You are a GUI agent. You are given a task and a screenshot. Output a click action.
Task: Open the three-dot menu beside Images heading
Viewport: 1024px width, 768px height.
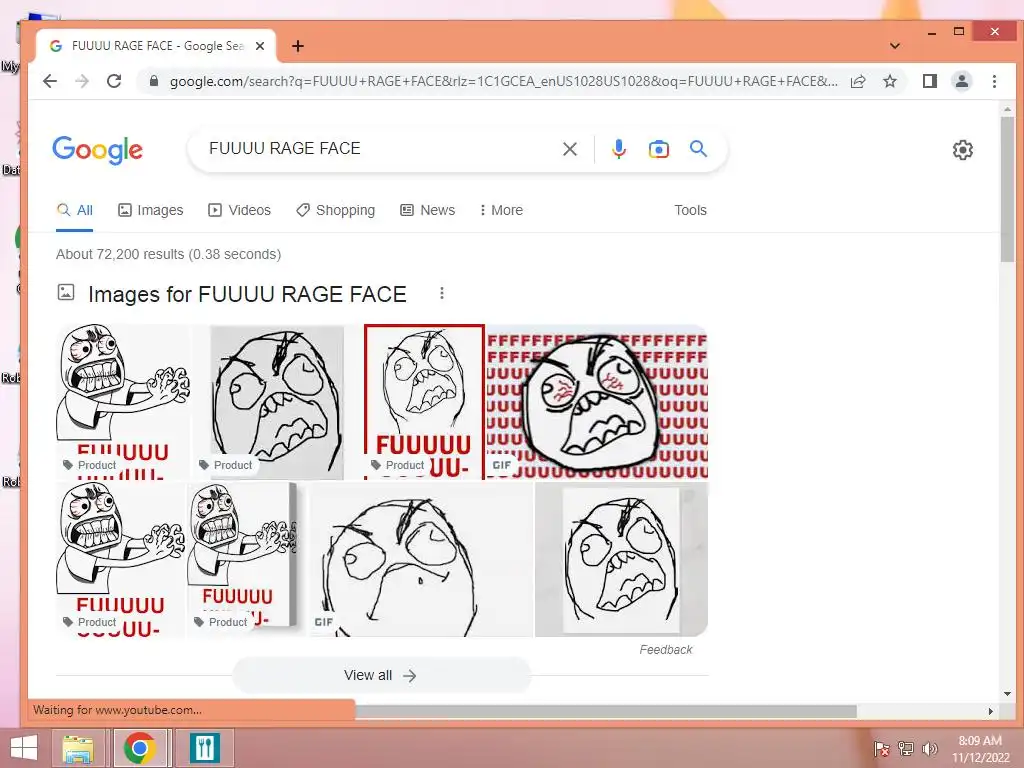pyautogui.click(x=442, y=293)
